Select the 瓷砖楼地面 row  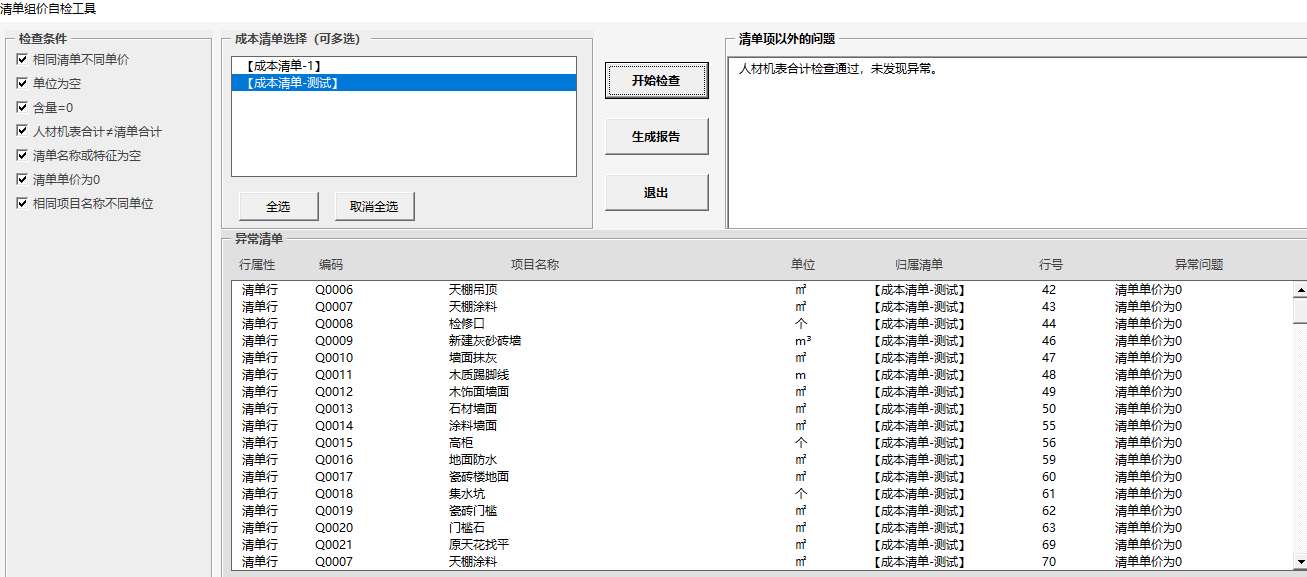pyautogui.click(x=761, y=477)
